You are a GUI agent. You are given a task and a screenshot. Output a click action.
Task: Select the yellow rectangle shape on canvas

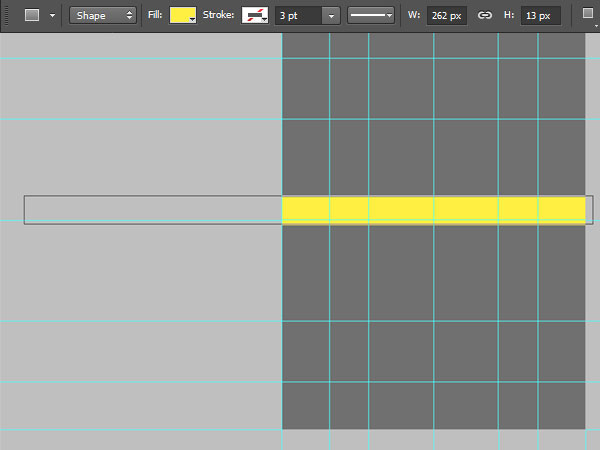coord(434,210)
